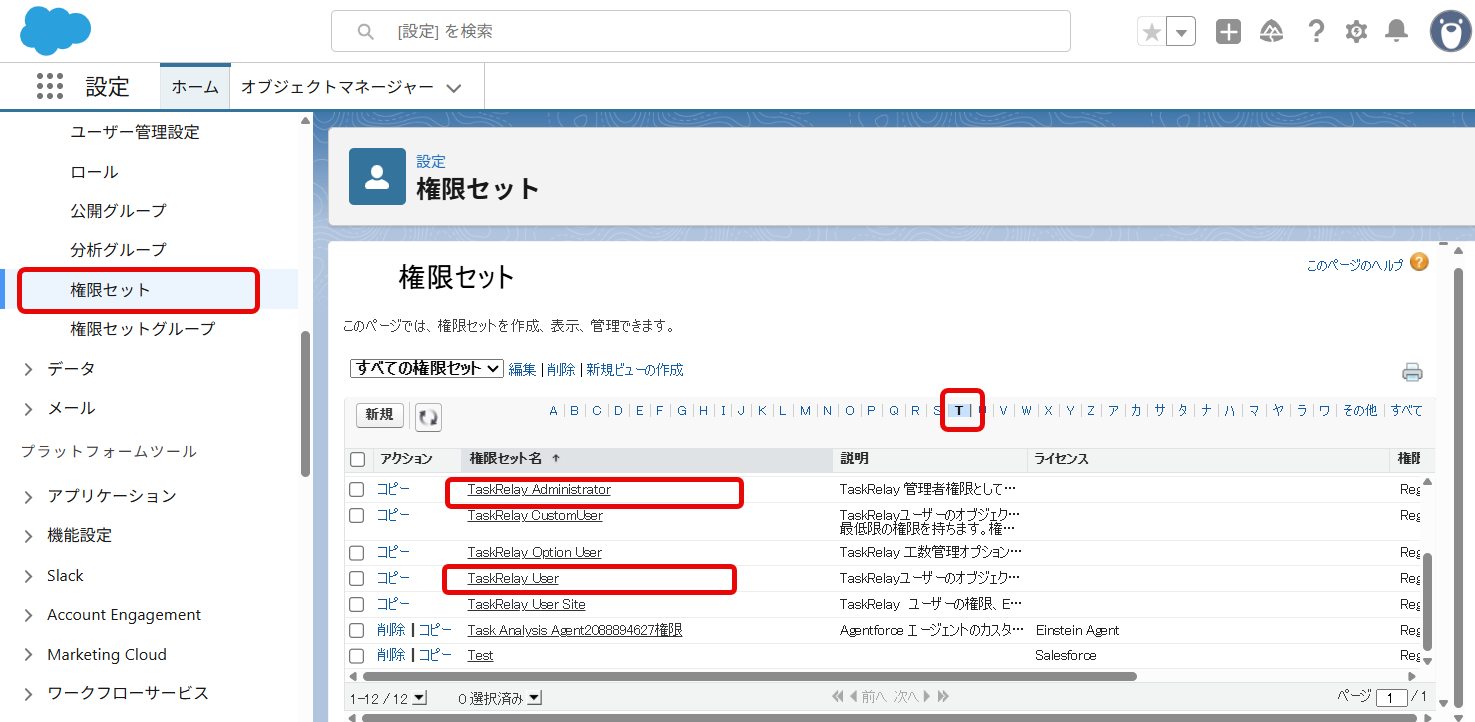
Task: Click the table horizontal scrollbar
Action: pos(748,676)
